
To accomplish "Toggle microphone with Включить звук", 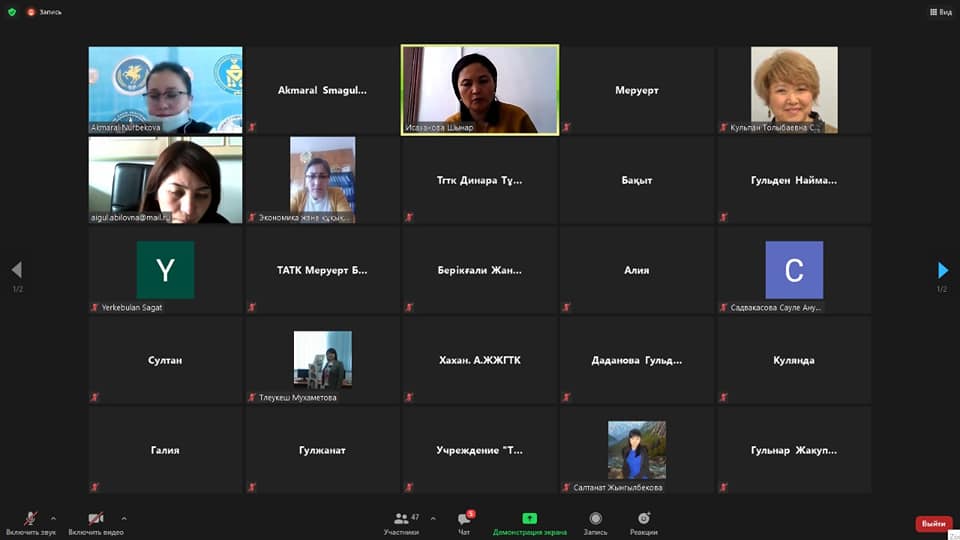I will click(x=31, y=522).
